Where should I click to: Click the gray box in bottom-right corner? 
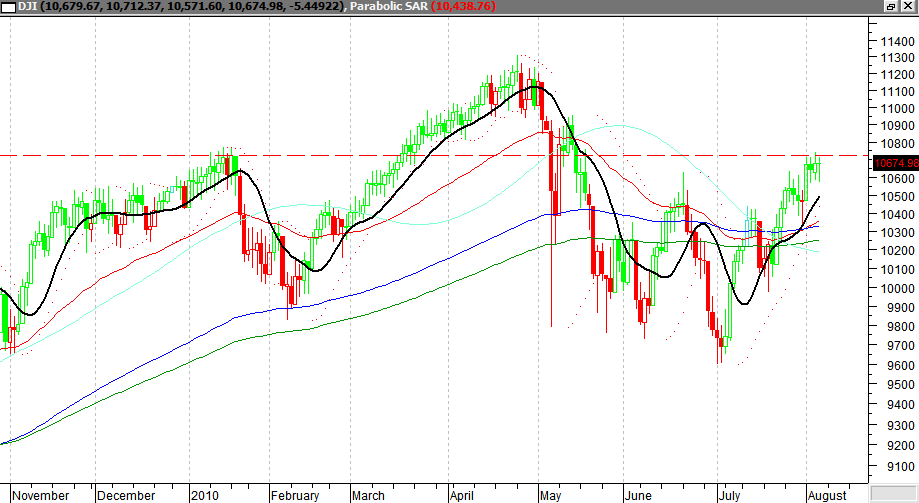[x=893, y=494]
